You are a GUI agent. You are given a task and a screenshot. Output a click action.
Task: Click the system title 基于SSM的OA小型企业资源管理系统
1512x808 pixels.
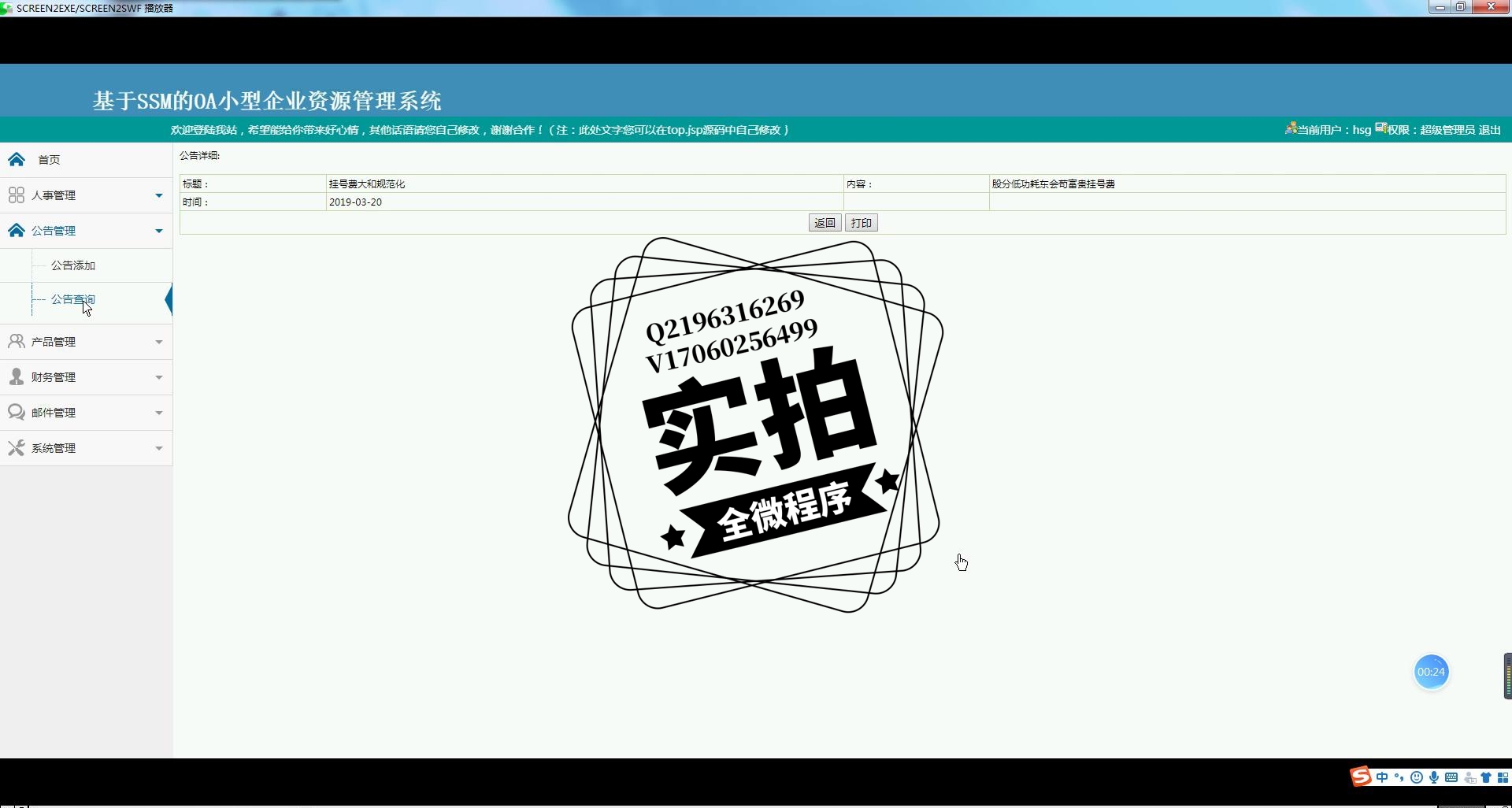[x=267, y=101]
